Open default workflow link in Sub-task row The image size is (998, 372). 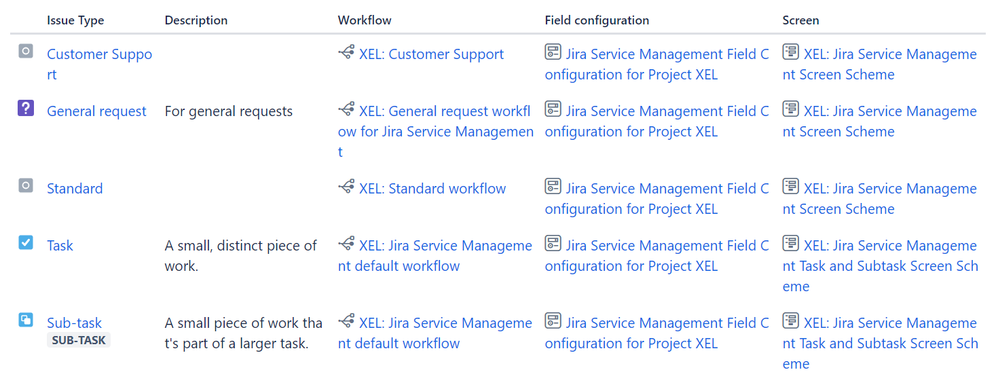tap(435, 333)
